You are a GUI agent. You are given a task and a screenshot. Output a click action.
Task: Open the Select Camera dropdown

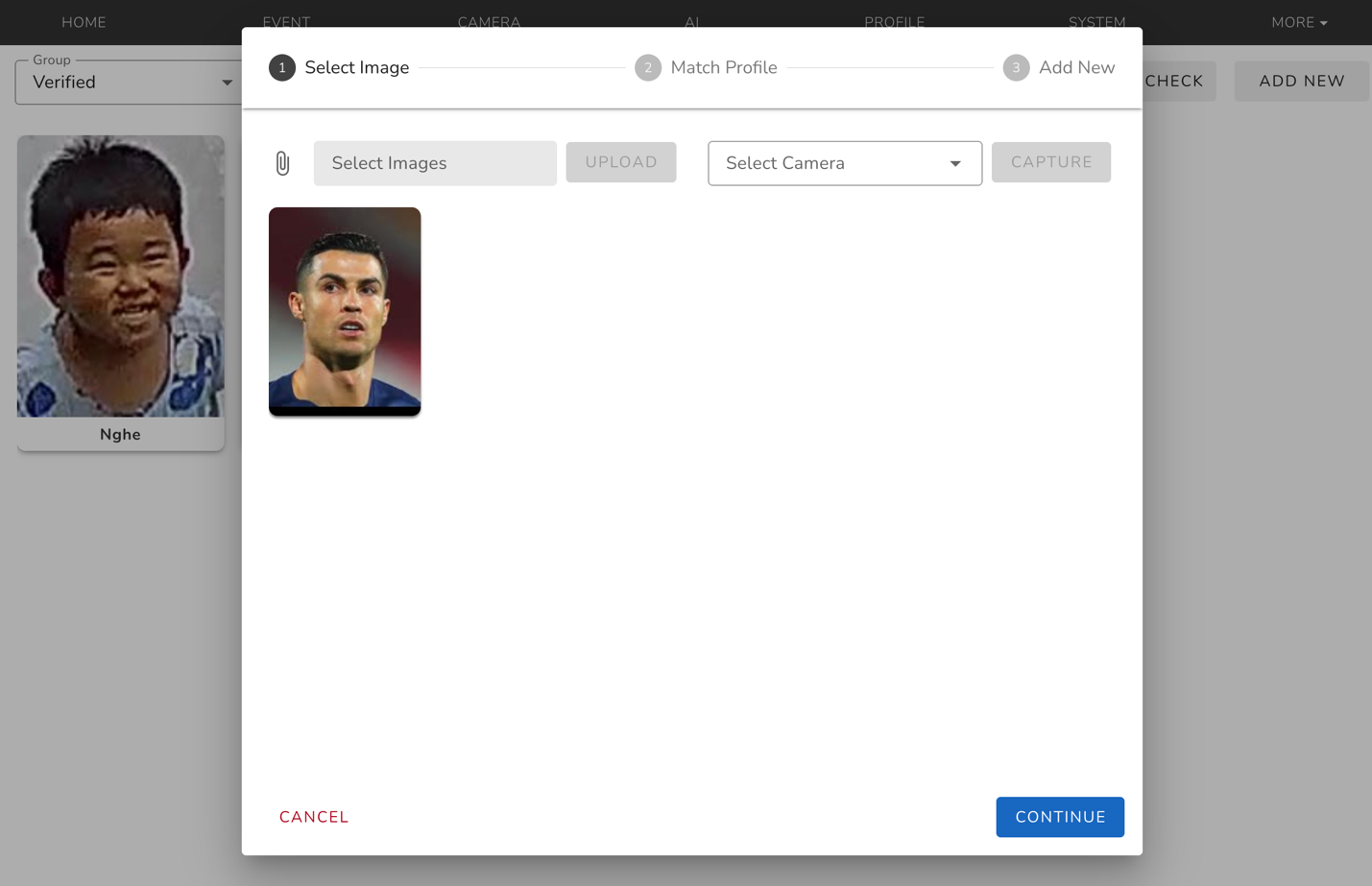point(844,163)
